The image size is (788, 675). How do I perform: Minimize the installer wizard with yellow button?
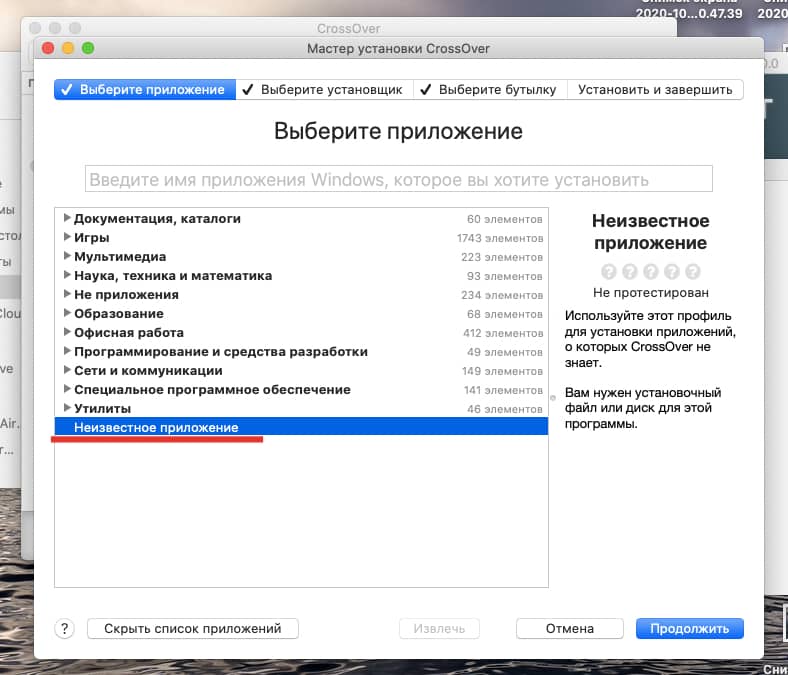pyautogui.click(x=68, y=48)
